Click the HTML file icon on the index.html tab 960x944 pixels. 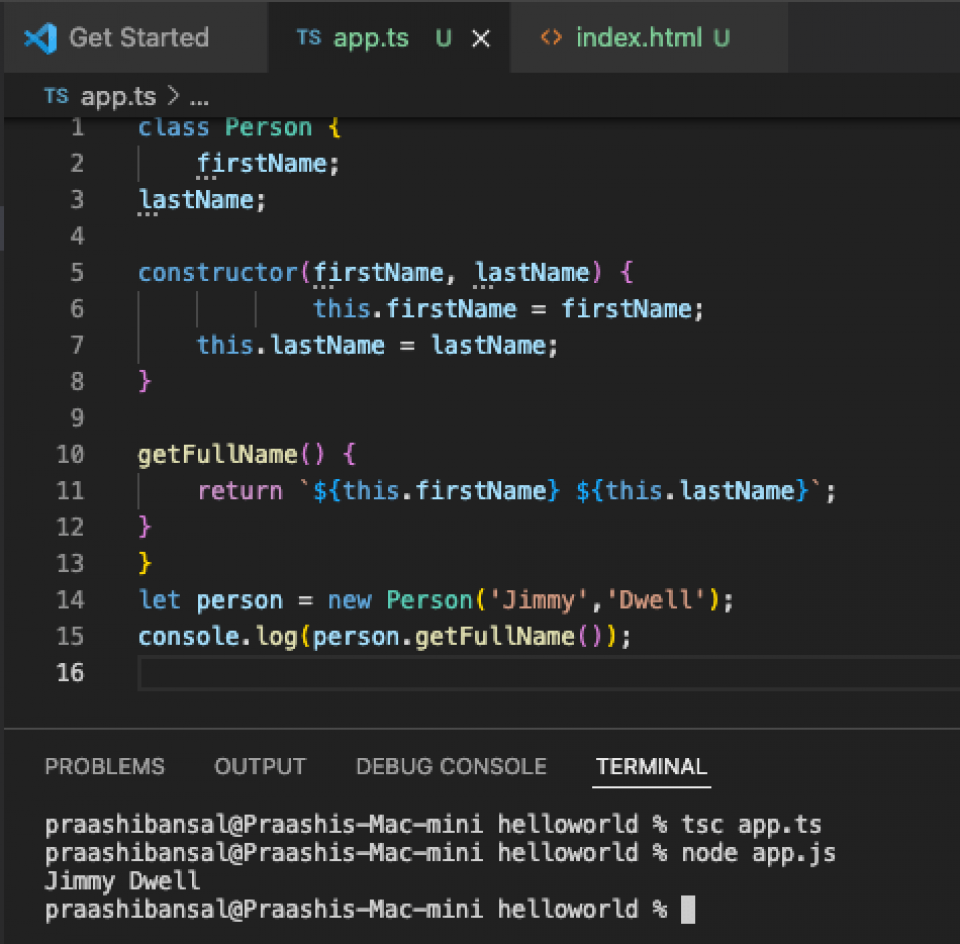(x=551, y=37)
